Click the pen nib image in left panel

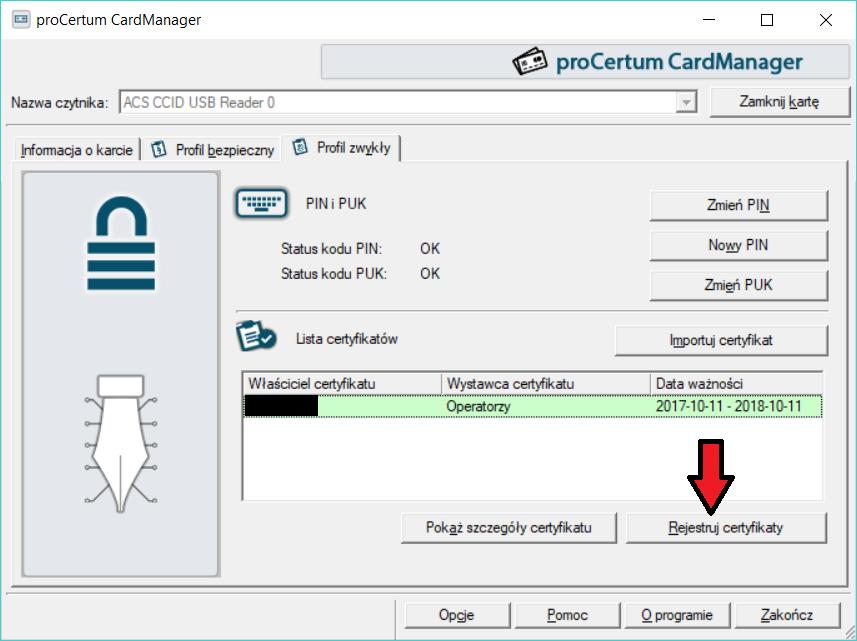pos(121,443)
